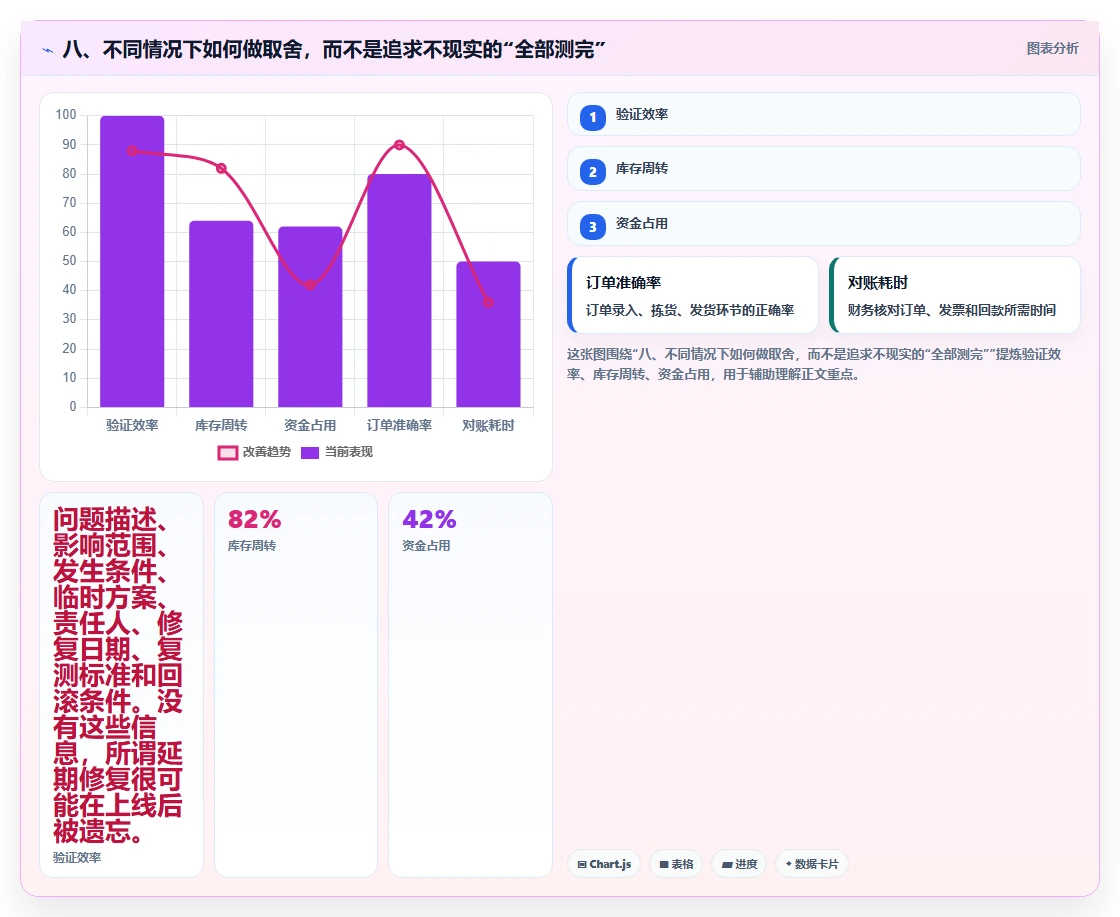This screenshot has height=917, width=1120.
Task: Click the 库存周转 bar in the chart
Action: [x=221, y=314]
